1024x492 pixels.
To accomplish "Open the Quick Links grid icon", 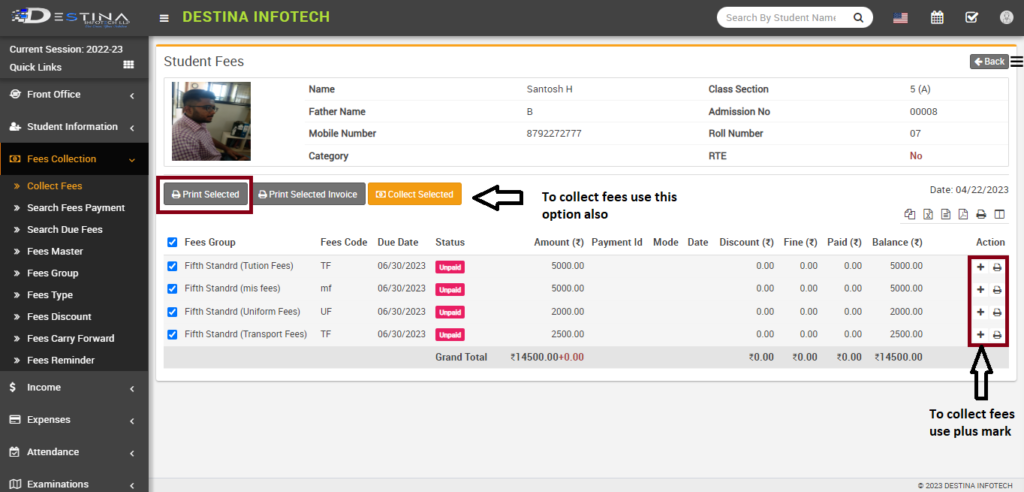I will (128, 66).
